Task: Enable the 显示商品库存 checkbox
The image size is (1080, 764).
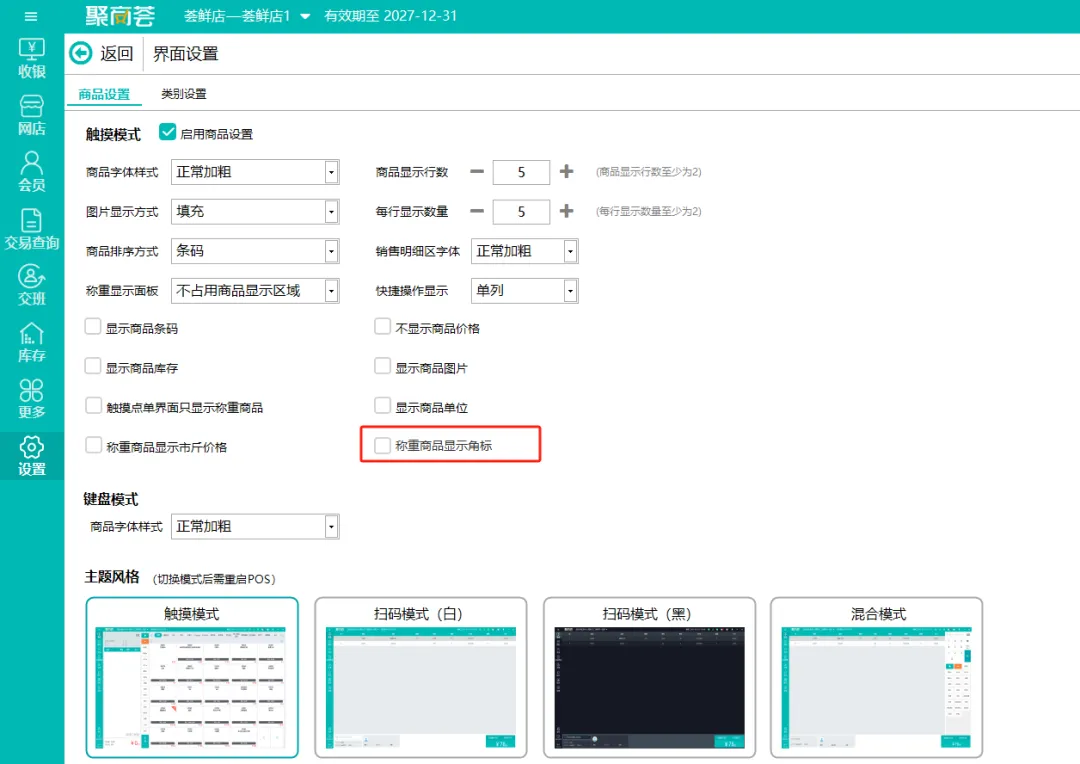Action: (x=93, y=366)
